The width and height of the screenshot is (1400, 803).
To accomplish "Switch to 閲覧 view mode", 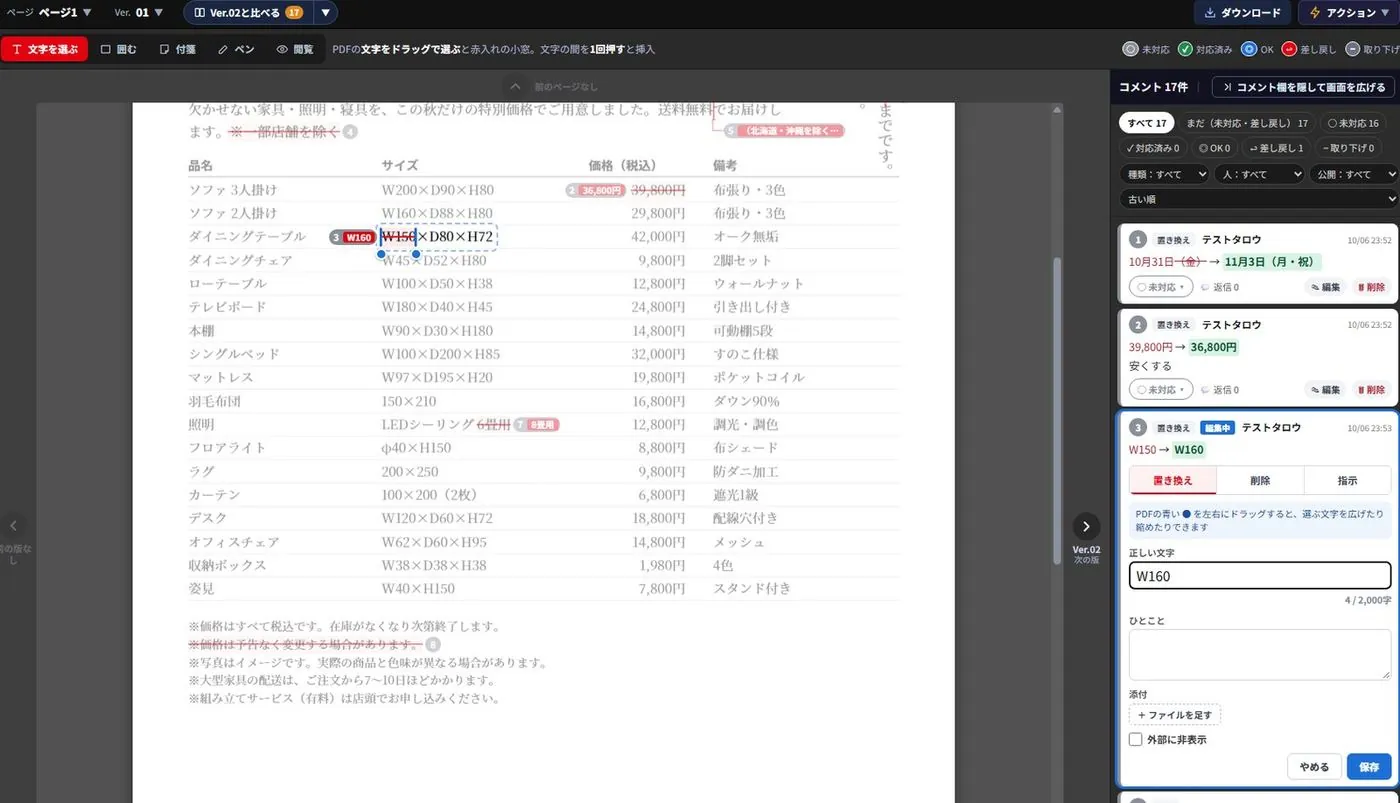I will tap(295, 49).
